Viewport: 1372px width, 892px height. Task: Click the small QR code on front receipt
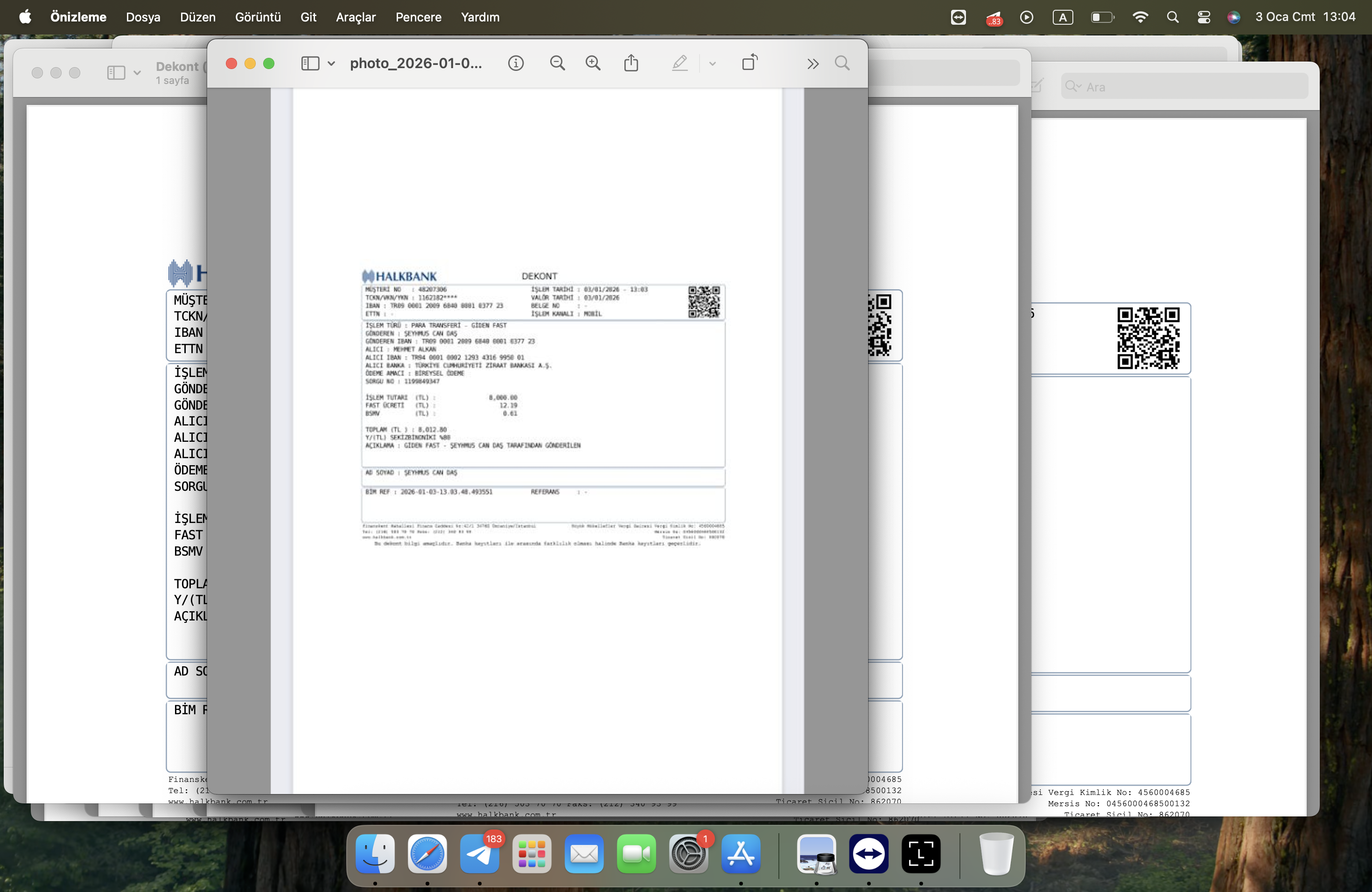pyautogui.click(x=704, y=302)
